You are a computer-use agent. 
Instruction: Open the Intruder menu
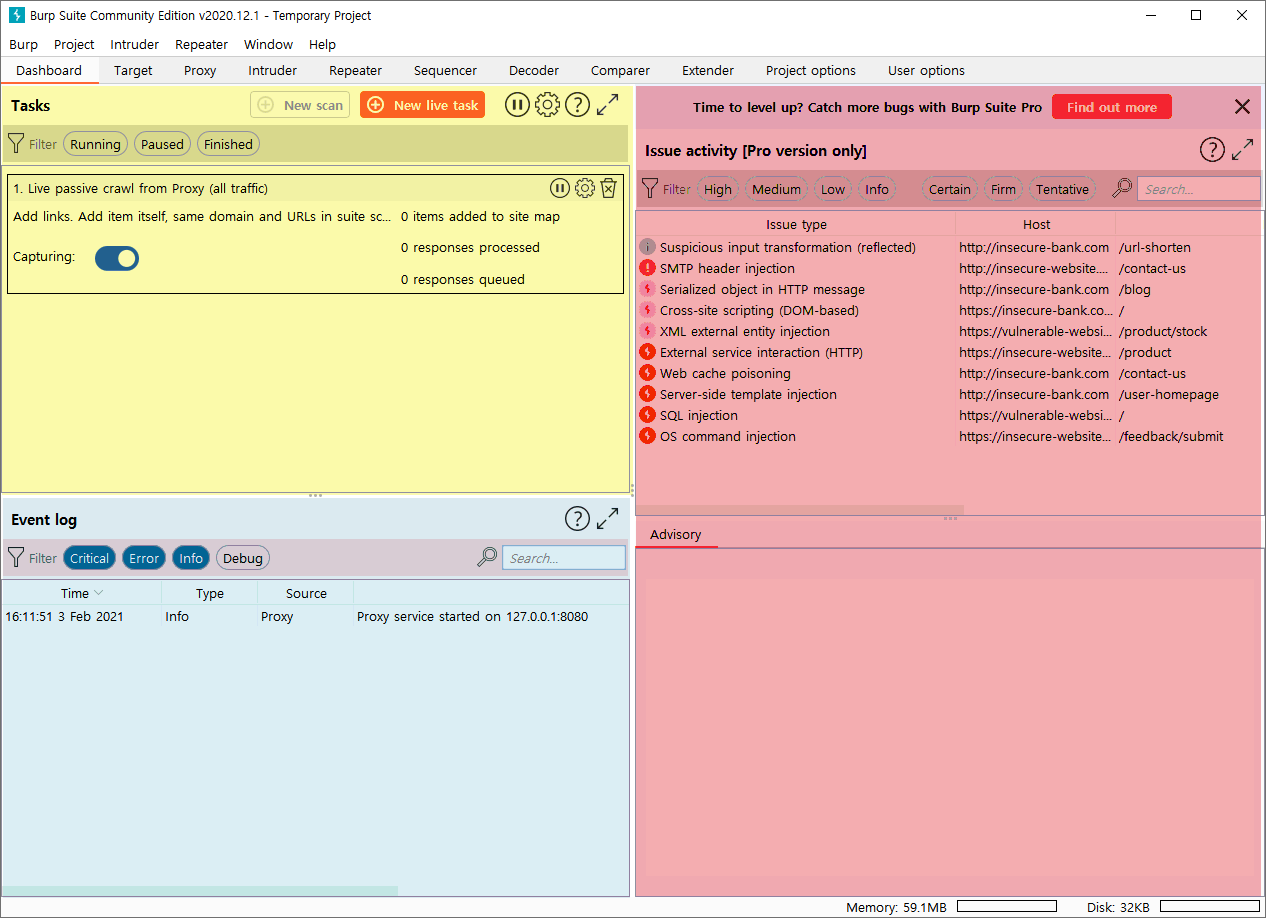pos(135,44)
